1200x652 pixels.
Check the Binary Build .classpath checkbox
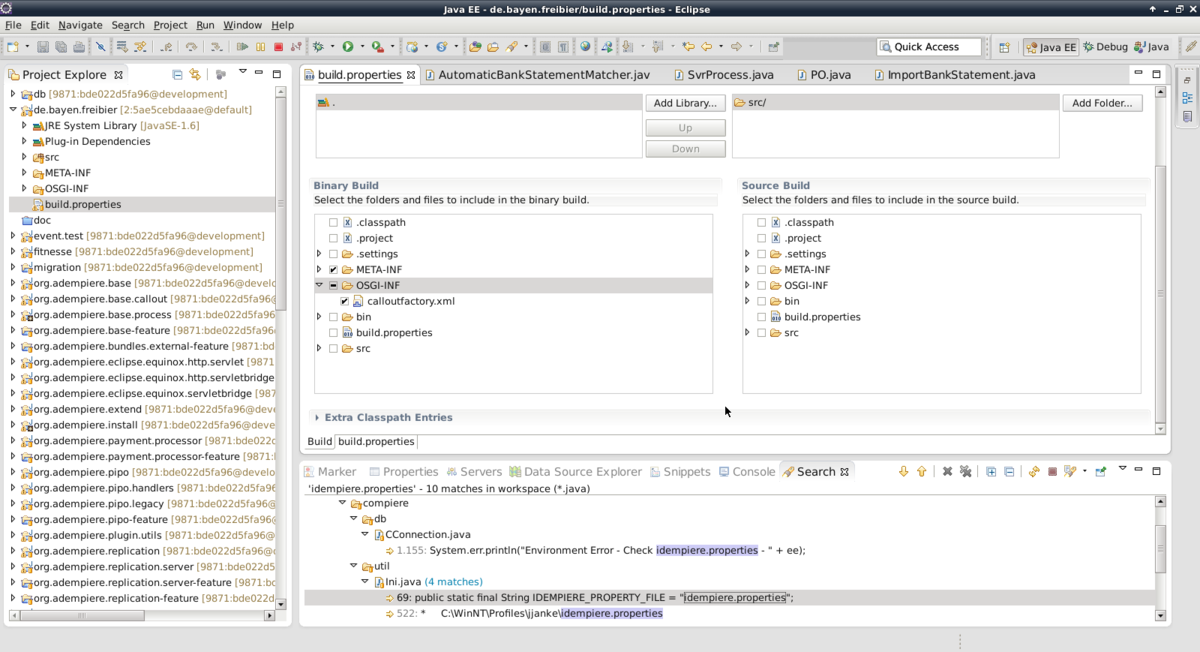tap(333, 223)
